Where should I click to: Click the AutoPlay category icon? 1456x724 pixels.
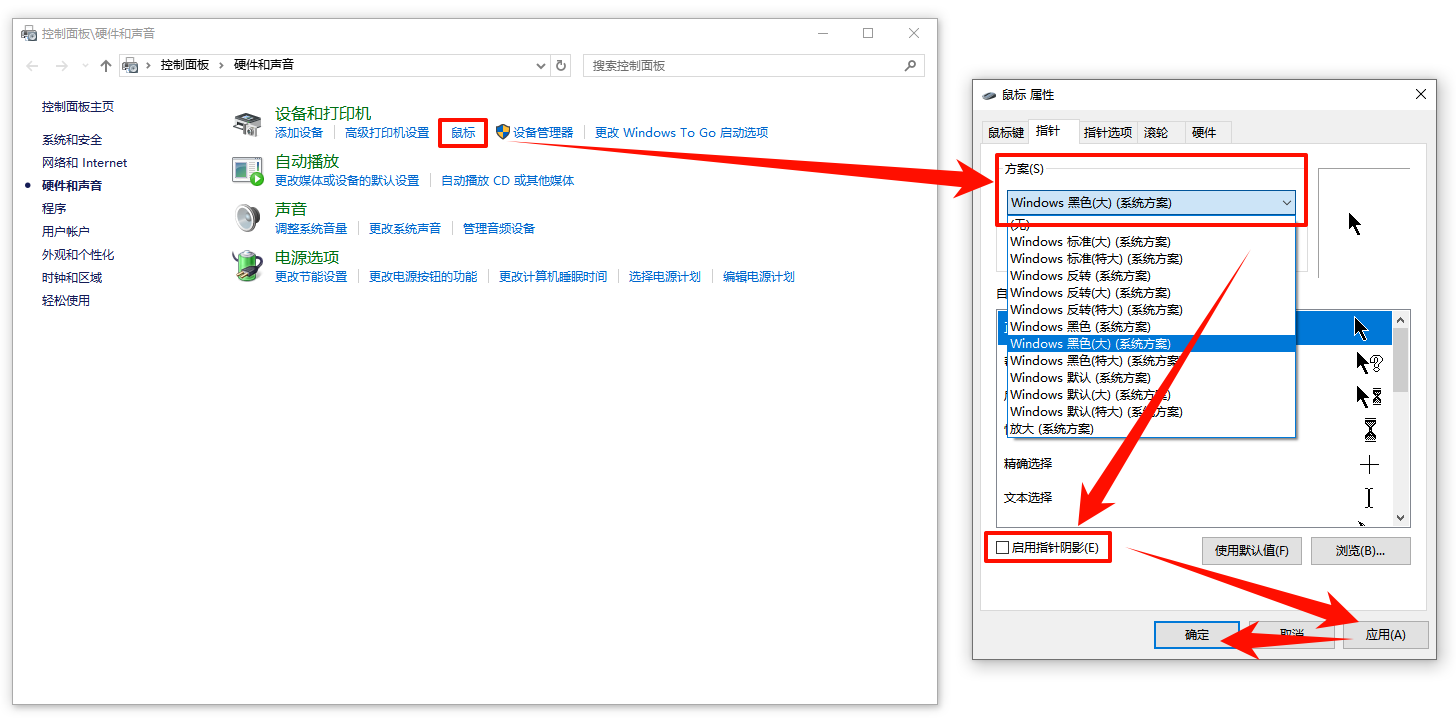pyautogui.click(x=247, y=170)
